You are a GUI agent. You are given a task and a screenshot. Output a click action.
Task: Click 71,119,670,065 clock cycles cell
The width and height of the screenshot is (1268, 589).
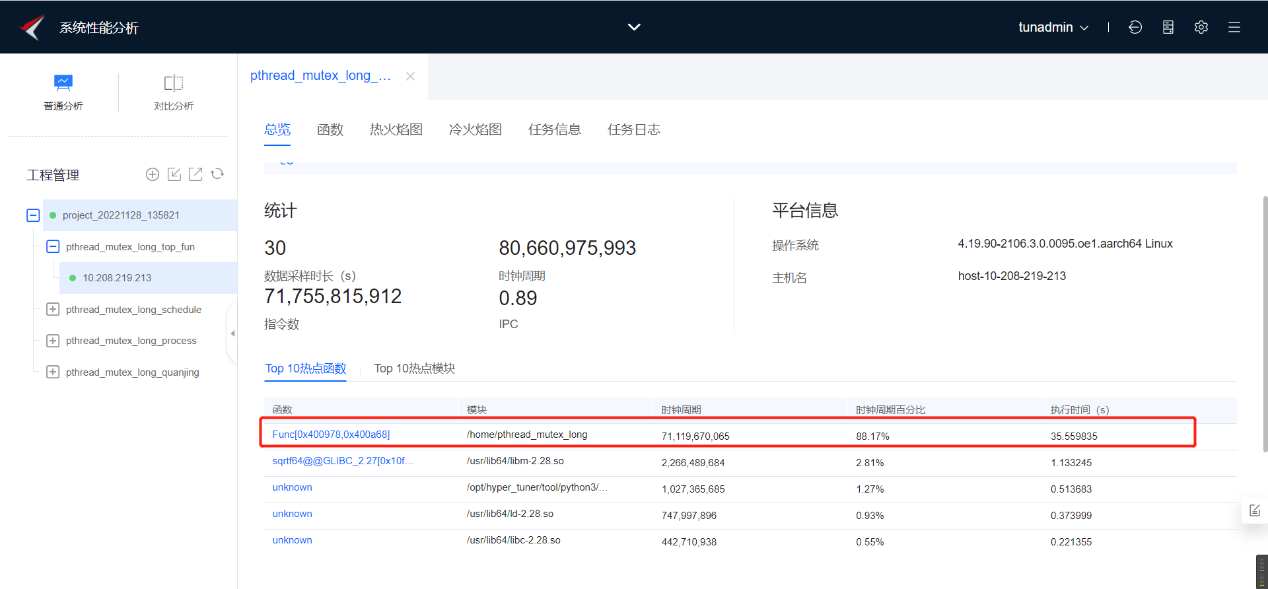click(x=695, y=436)
